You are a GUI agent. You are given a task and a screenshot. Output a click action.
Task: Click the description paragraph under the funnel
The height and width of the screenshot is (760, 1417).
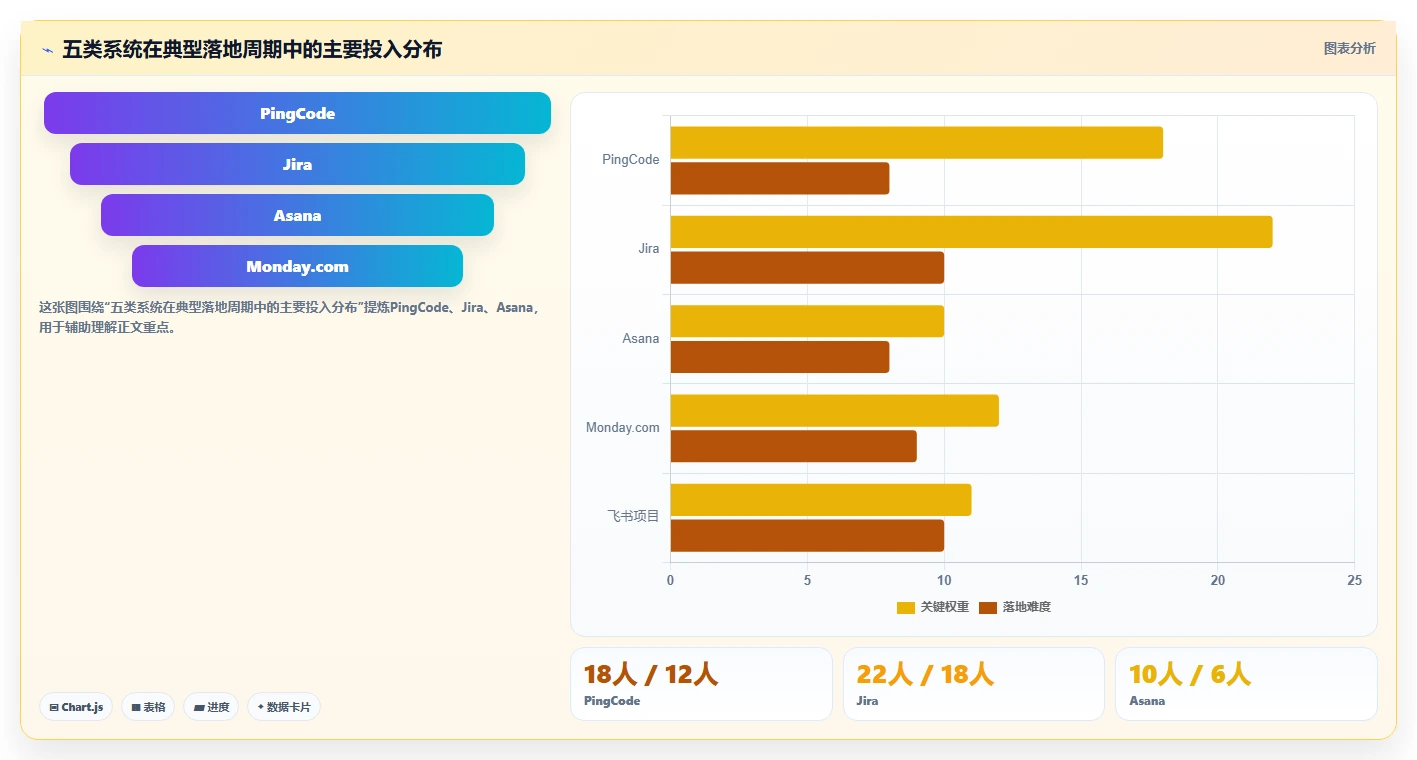[290, 317]
